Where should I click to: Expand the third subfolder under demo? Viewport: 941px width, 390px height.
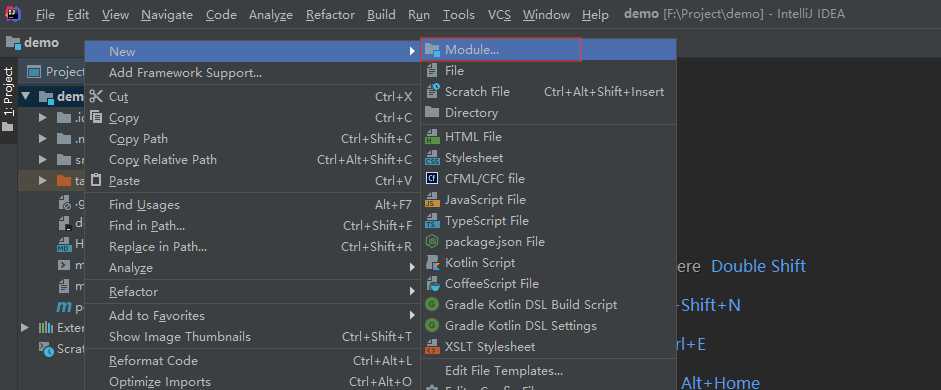42,160
